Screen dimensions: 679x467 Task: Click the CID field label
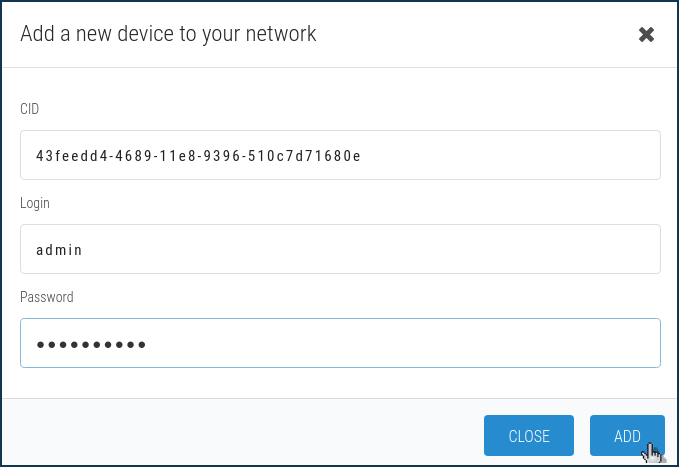[x=29, y=108]
